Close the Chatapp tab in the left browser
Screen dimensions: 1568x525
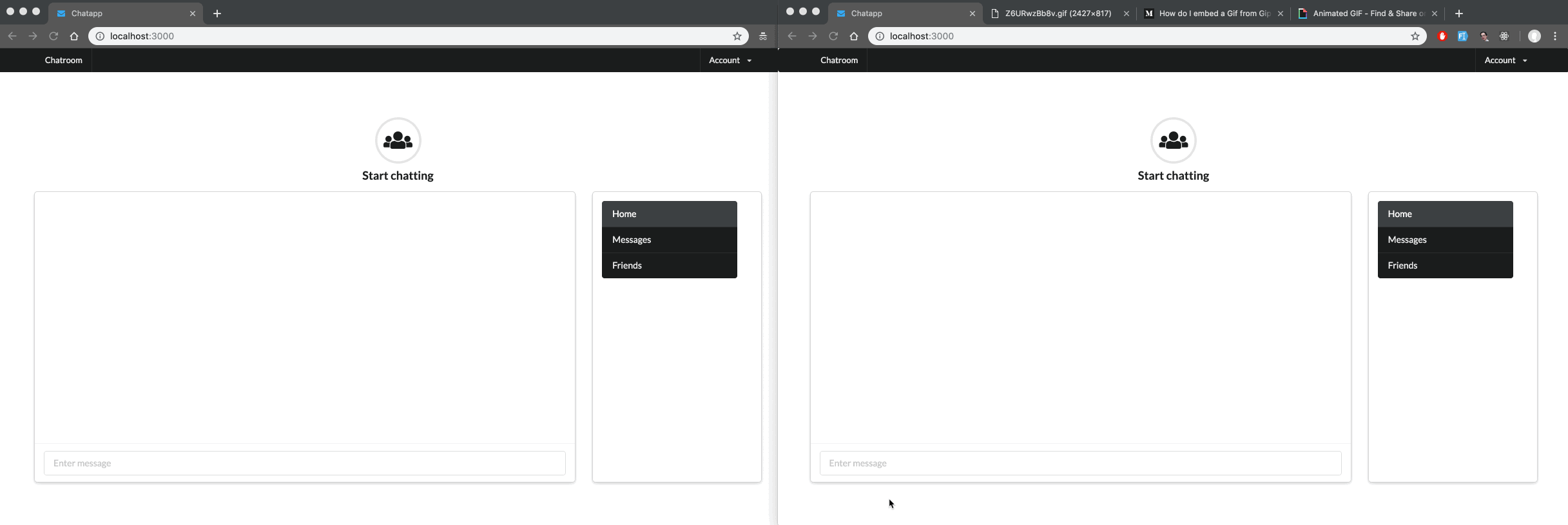(x=192, y=13)
